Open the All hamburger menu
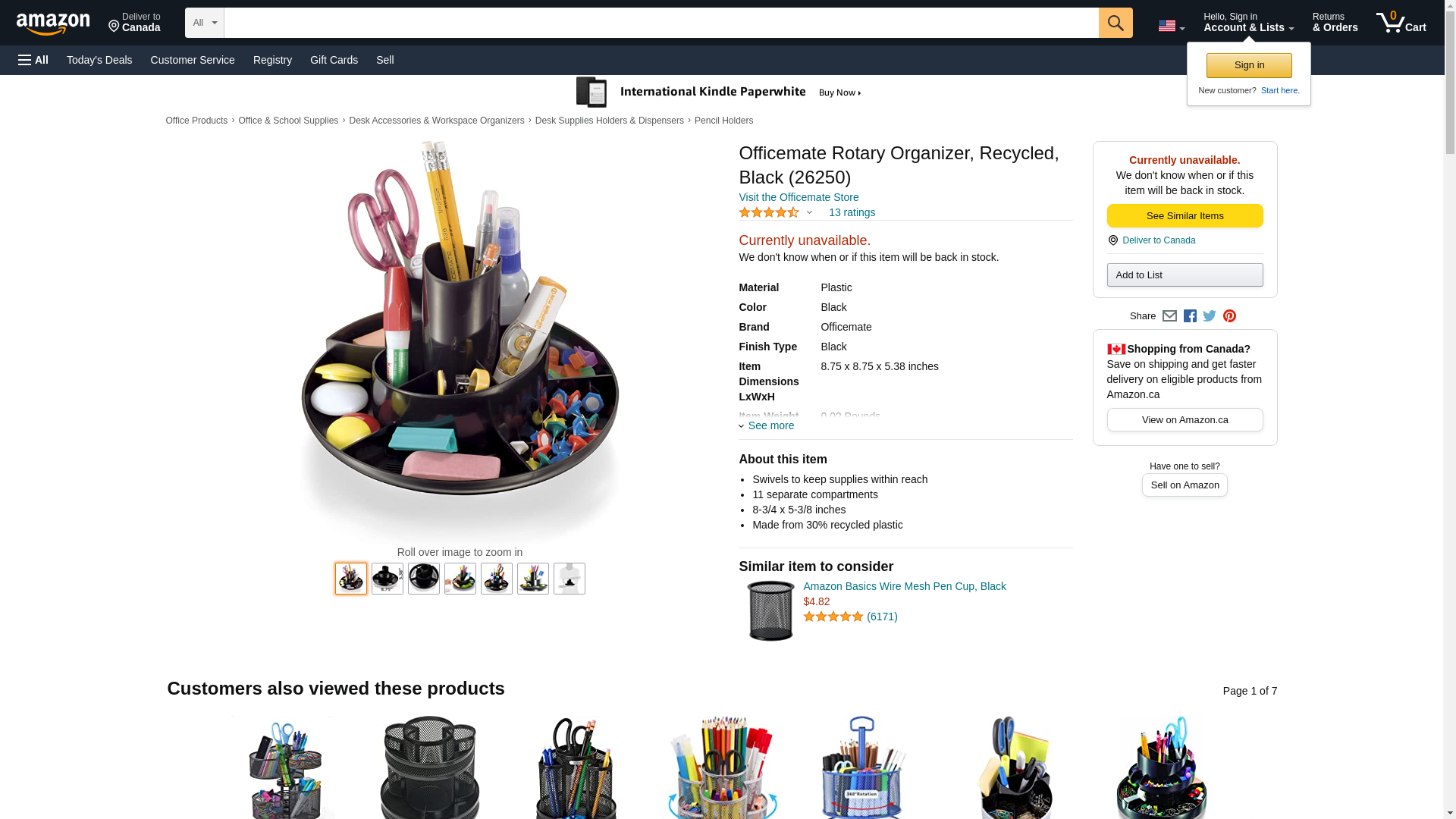 pyautogui.click(x=33, y=60)
